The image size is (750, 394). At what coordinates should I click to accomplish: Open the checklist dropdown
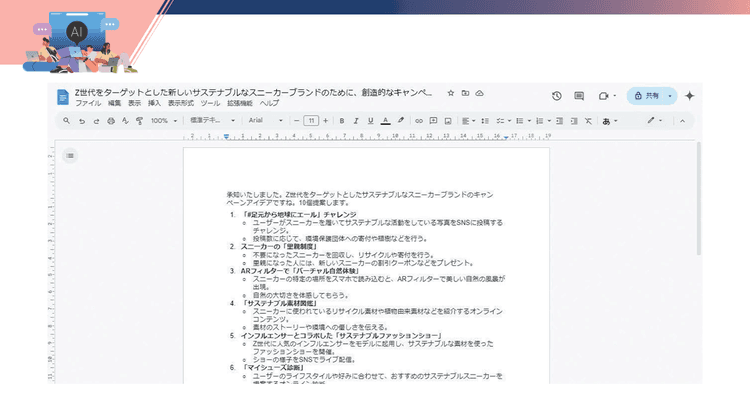(x=504, y=121)
